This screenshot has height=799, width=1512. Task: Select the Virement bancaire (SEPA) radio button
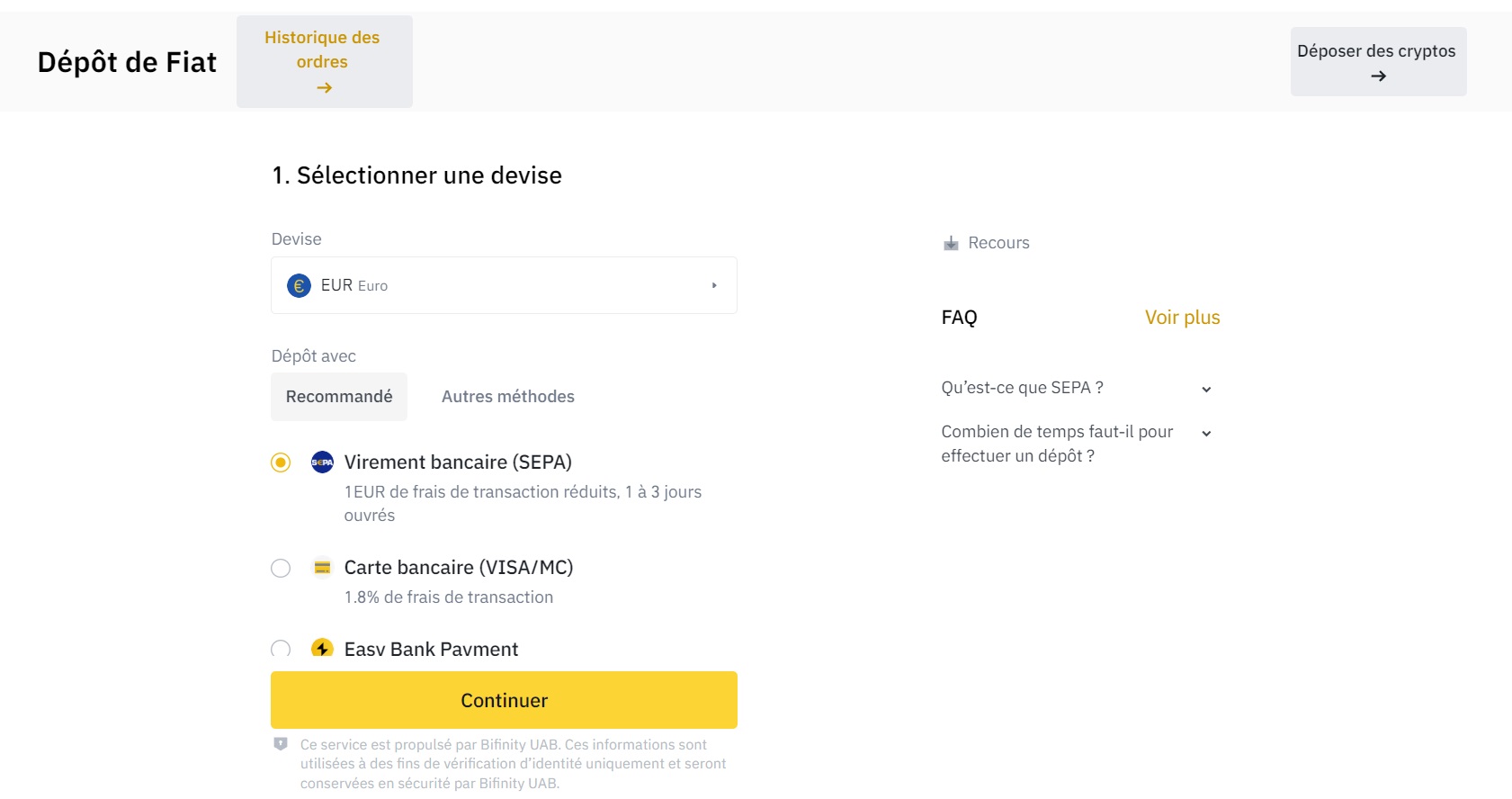[x=280, y=462]
